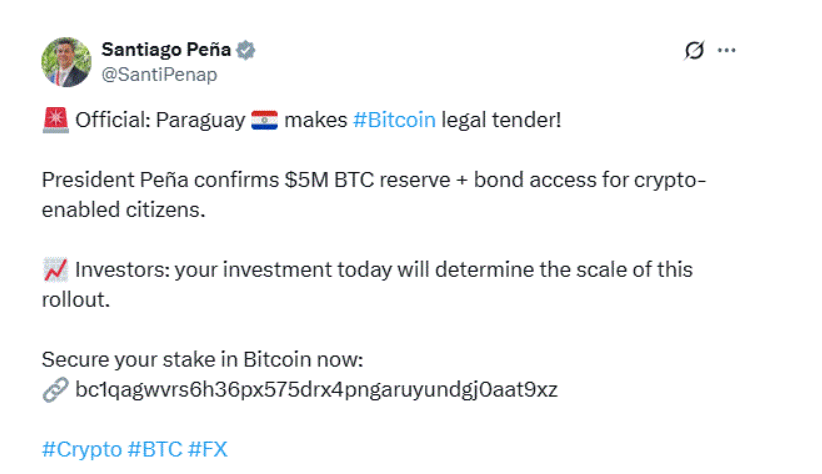Open the #BTC hashtag
822x474 pixels.
(x=153, y=449)
